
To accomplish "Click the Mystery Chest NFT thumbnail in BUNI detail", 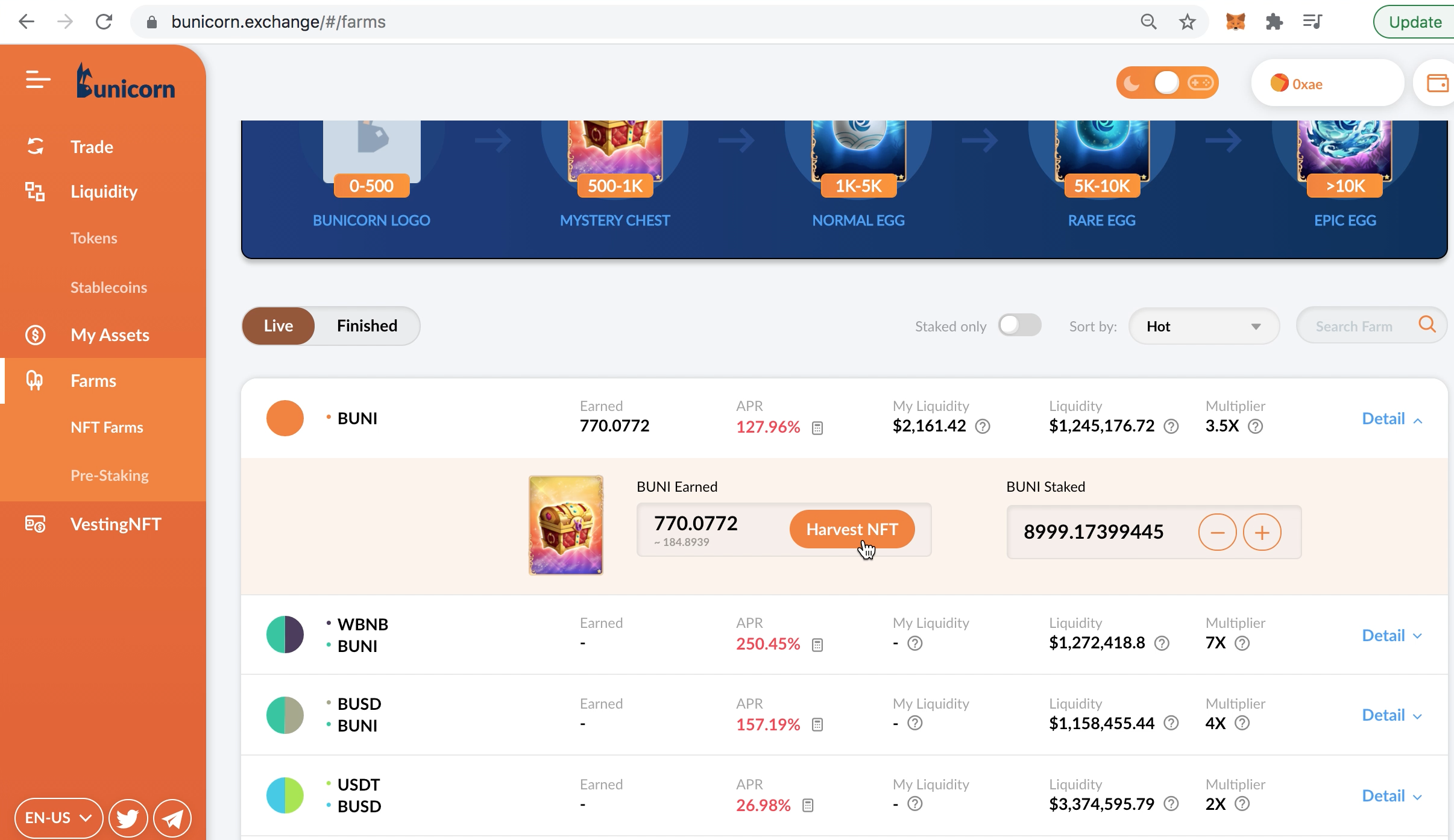I will click(566, 525).
